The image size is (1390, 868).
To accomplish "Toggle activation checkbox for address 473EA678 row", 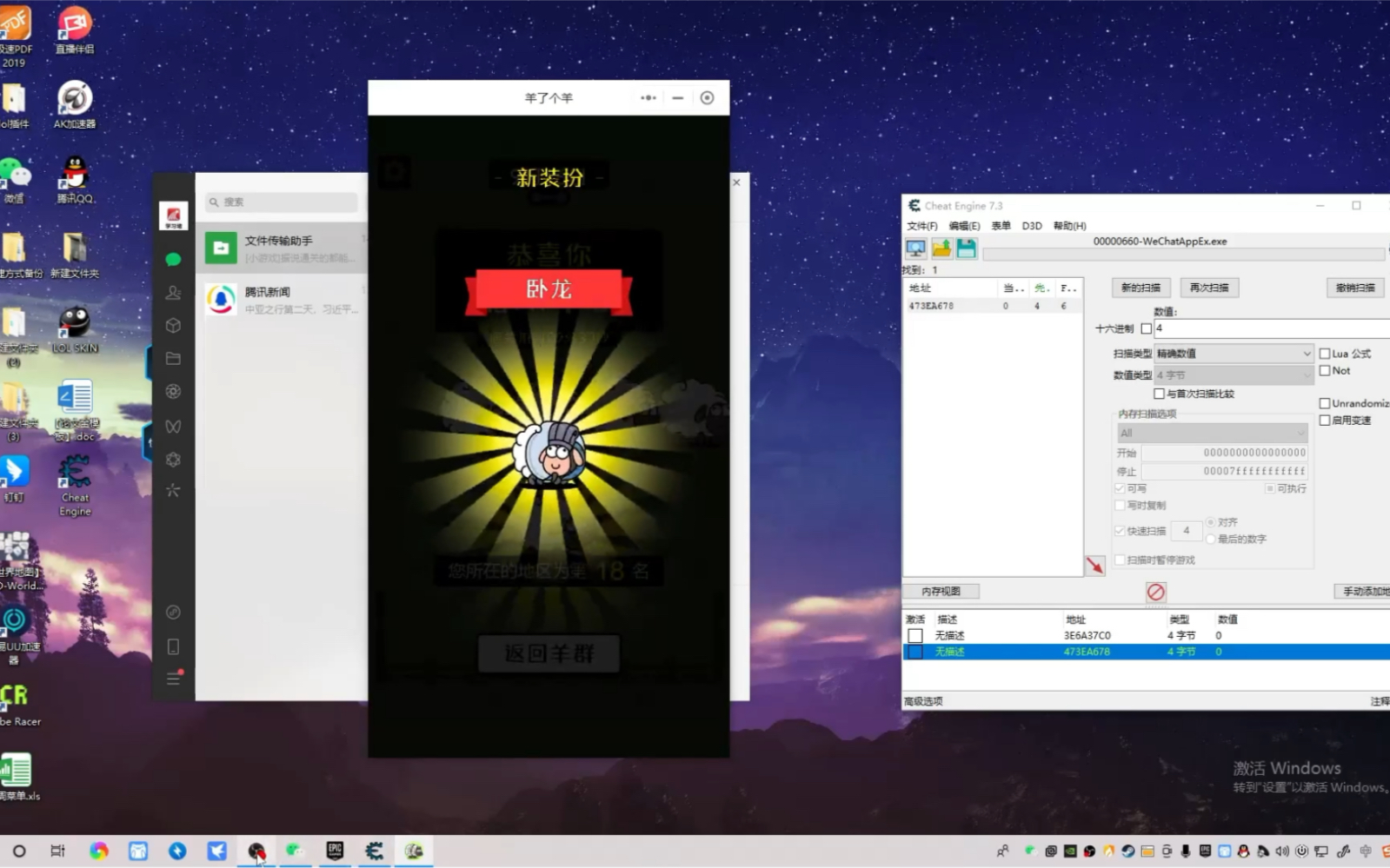I will click(x=915, y=652).
